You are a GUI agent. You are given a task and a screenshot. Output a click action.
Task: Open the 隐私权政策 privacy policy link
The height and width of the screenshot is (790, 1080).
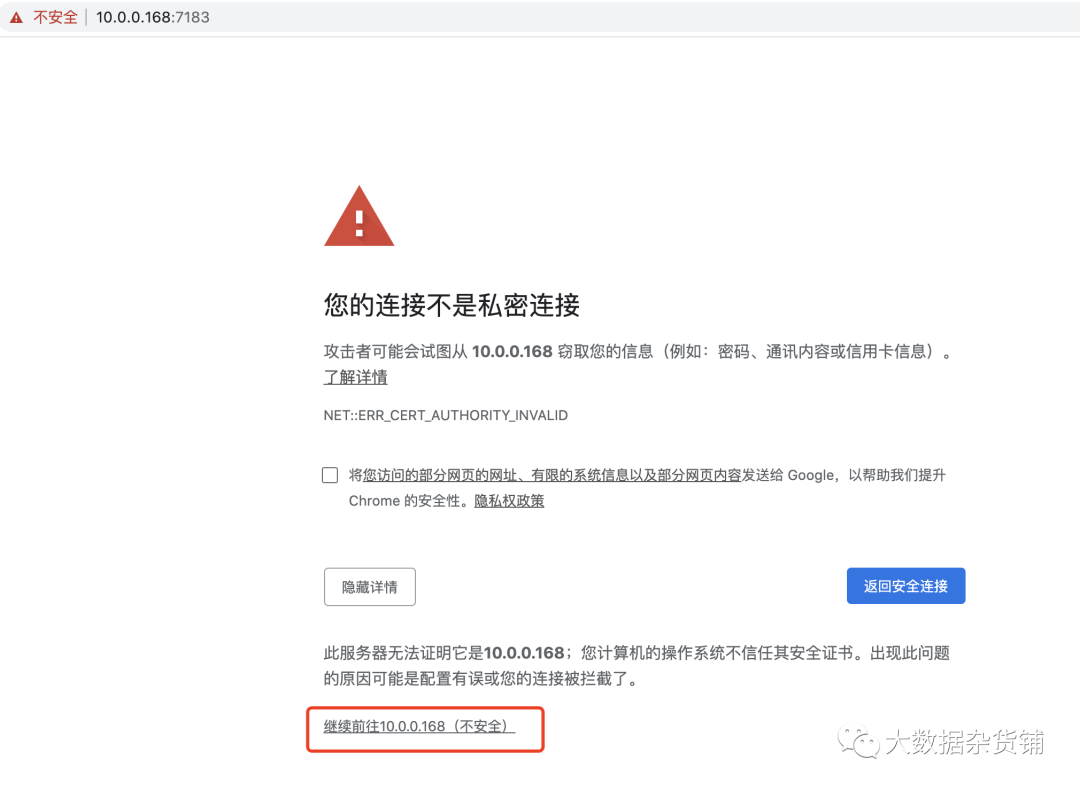(509, 501)
